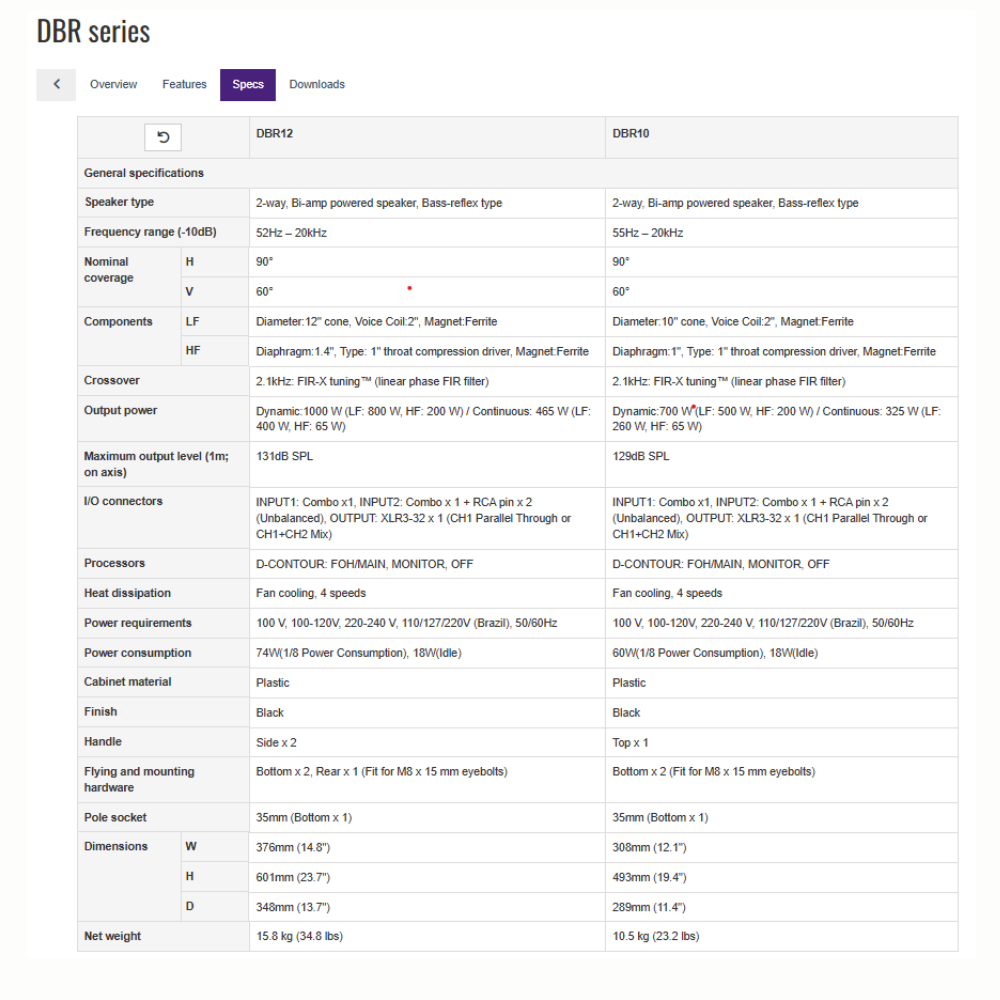The image size is (1000, 1000).
Task: Click the Power requirements label
Action: (138, 623)
